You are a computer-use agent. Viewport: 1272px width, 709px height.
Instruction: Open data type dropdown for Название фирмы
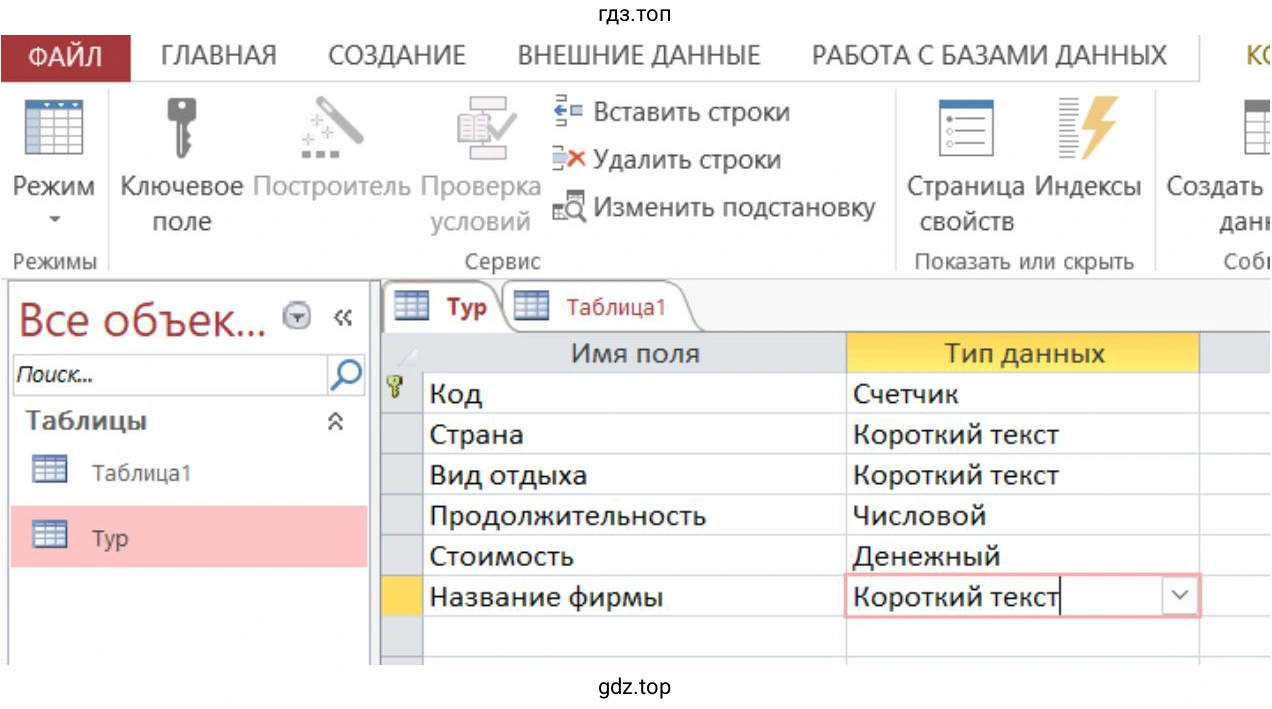coord(1179,595)
